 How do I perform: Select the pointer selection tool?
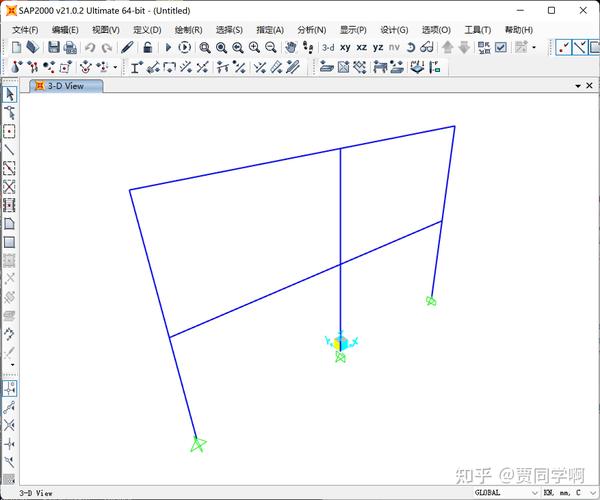pos(10,94)
